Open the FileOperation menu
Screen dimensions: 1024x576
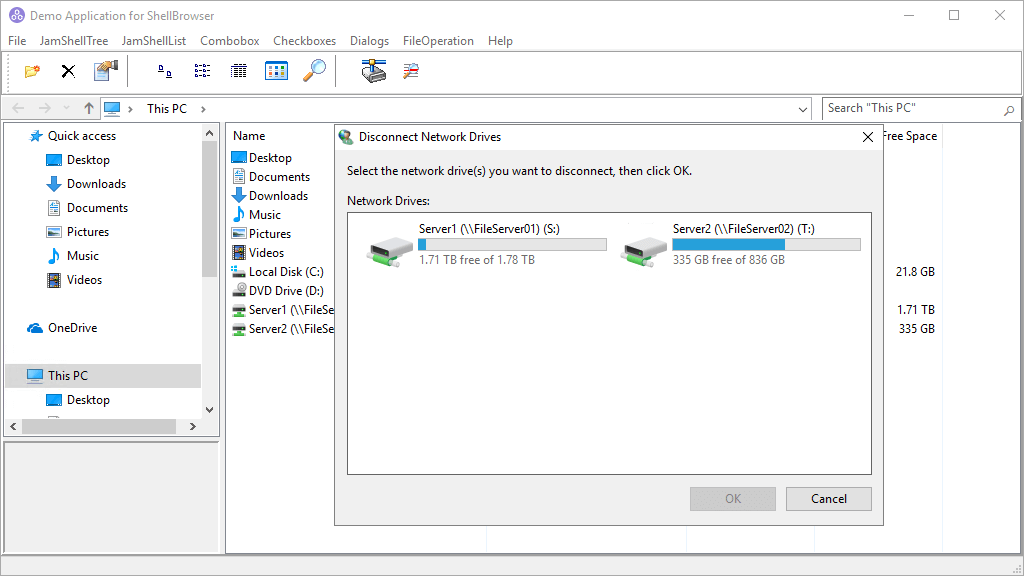437,41
